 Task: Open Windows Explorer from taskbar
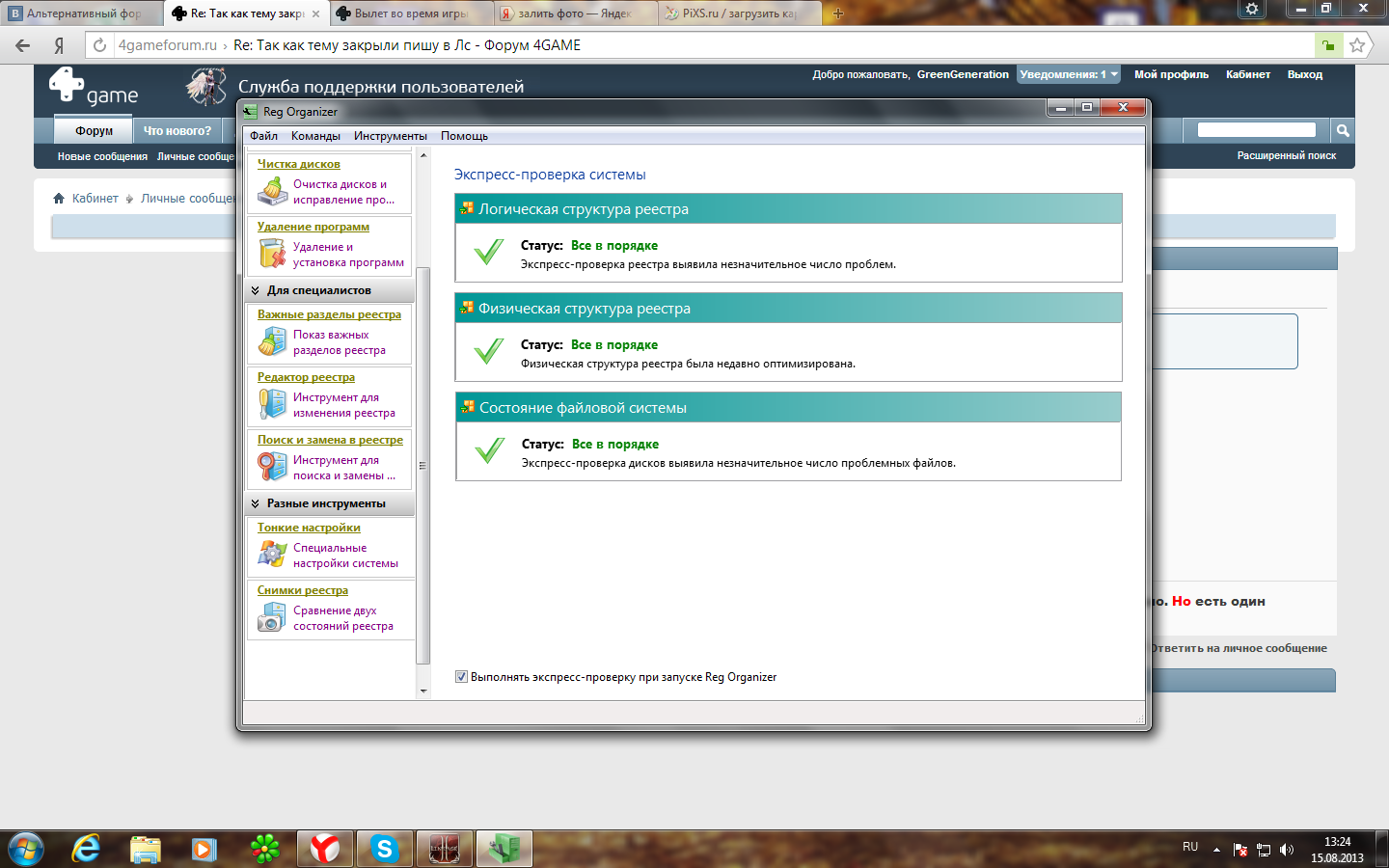point(146,849)
